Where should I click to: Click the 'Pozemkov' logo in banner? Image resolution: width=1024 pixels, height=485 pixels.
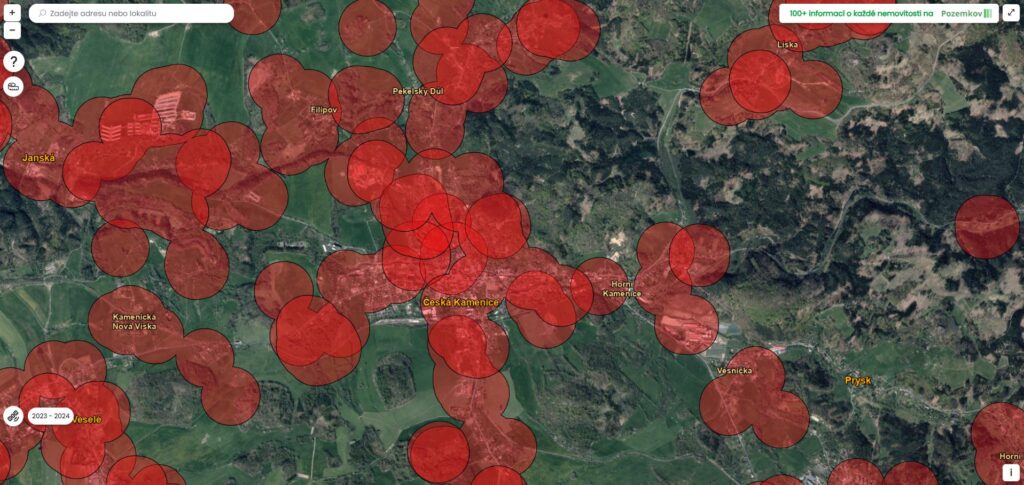[966, 13]
